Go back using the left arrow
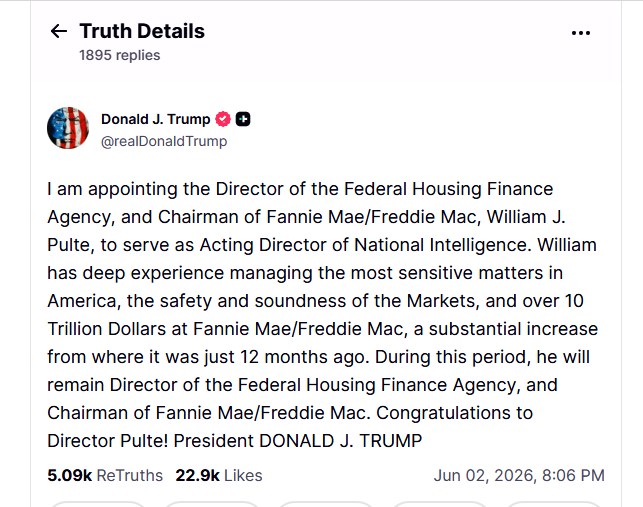 point(59,31)
